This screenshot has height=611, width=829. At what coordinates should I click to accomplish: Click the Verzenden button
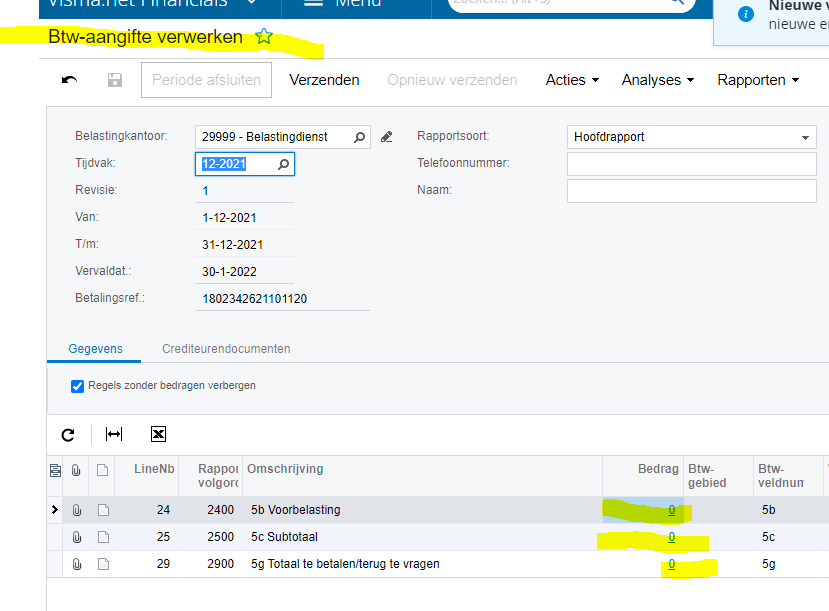324,80
